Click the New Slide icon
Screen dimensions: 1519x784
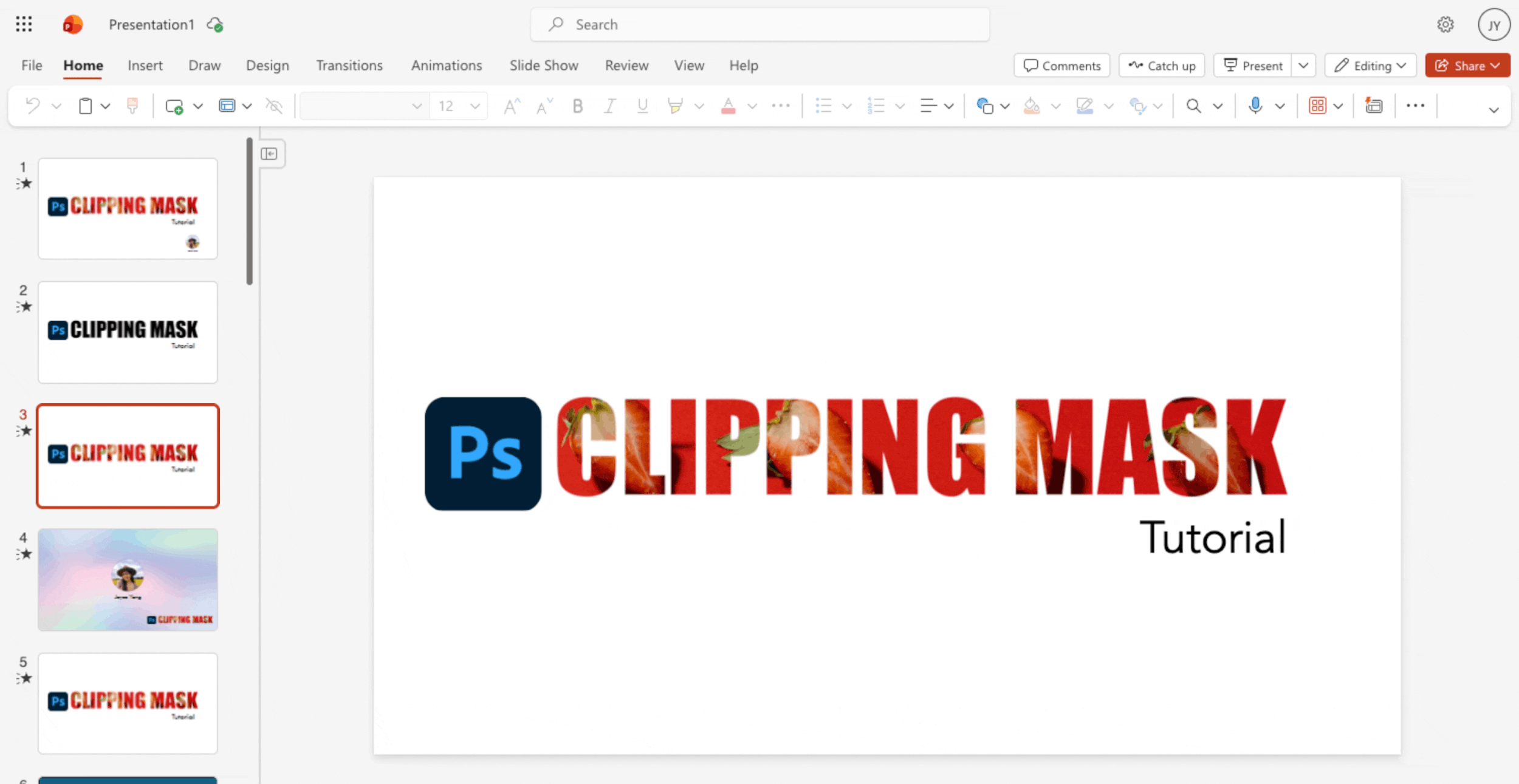click(174, 106)
